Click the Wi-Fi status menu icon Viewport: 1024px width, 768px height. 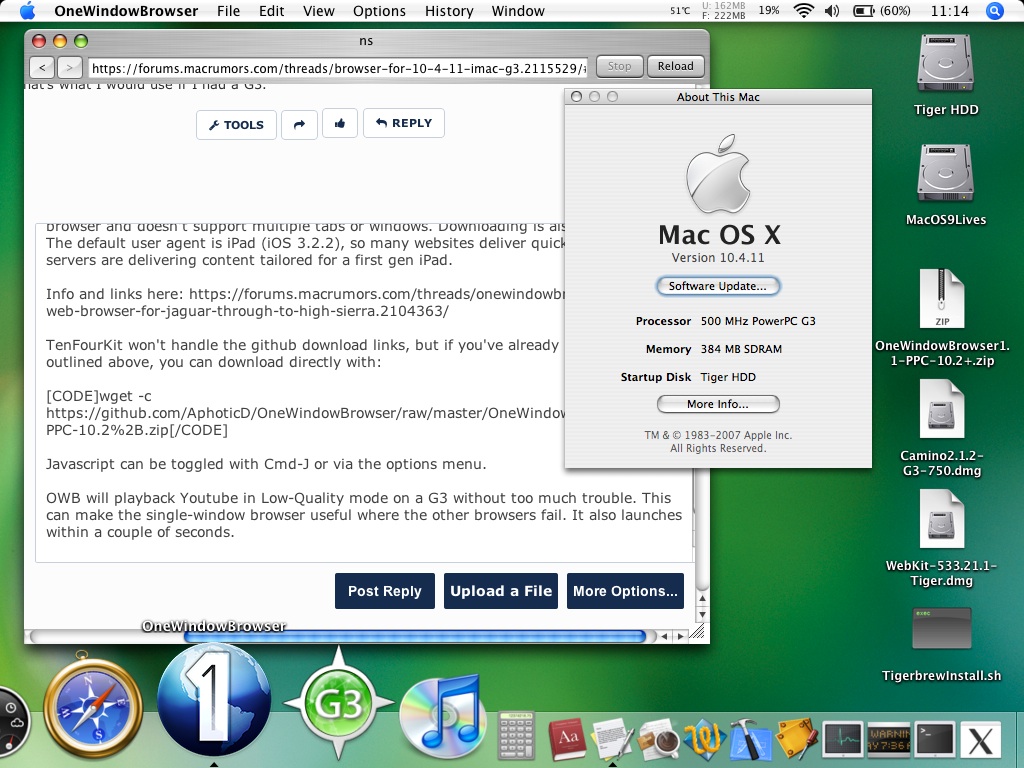click(803, 11)
